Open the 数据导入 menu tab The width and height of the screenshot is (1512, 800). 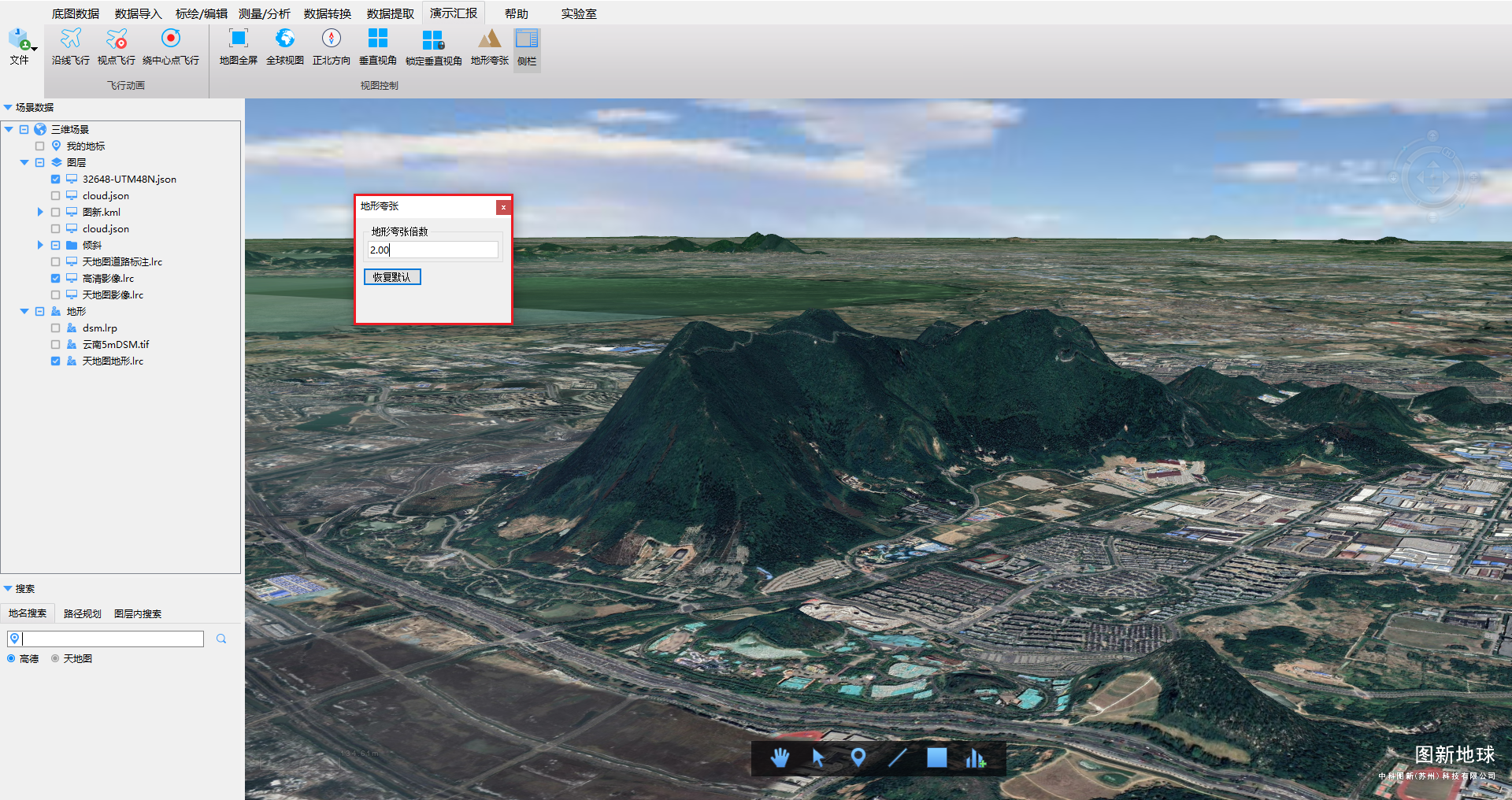point(138,13)
